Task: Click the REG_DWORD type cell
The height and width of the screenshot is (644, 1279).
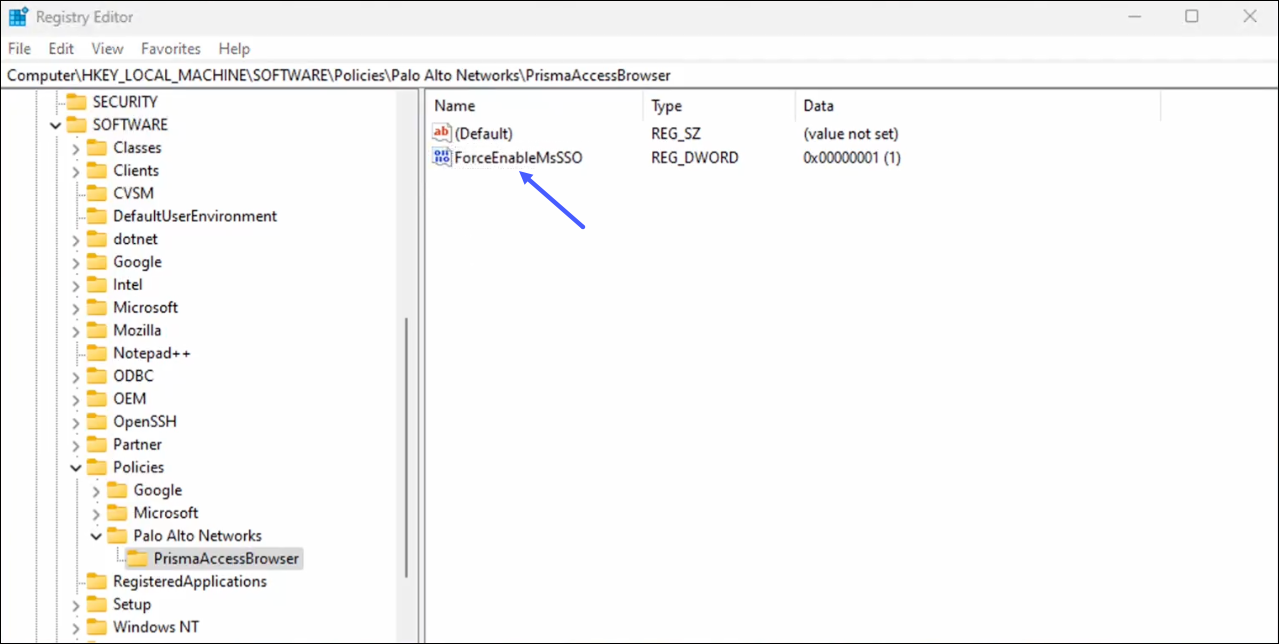Action: 695,157
